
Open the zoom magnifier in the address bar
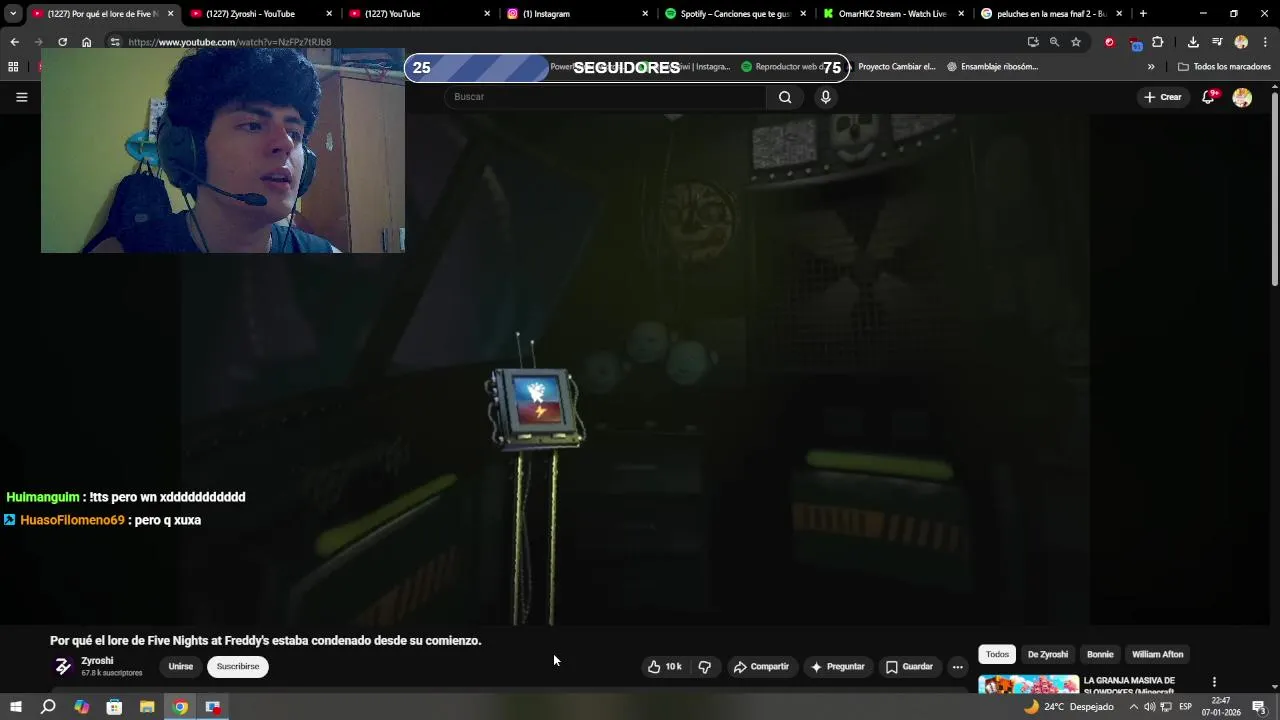click(x=1054, y=42)
